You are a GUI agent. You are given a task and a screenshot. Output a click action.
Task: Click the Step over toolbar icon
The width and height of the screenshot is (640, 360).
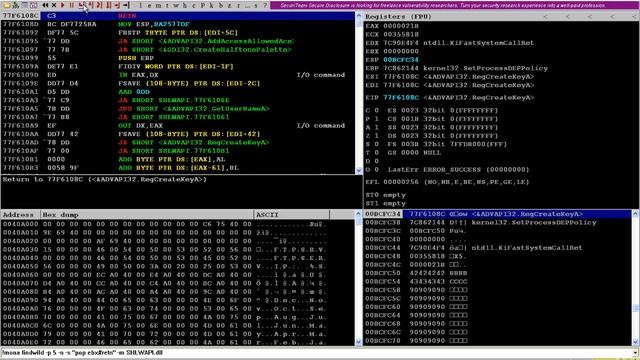coord(90,5)
